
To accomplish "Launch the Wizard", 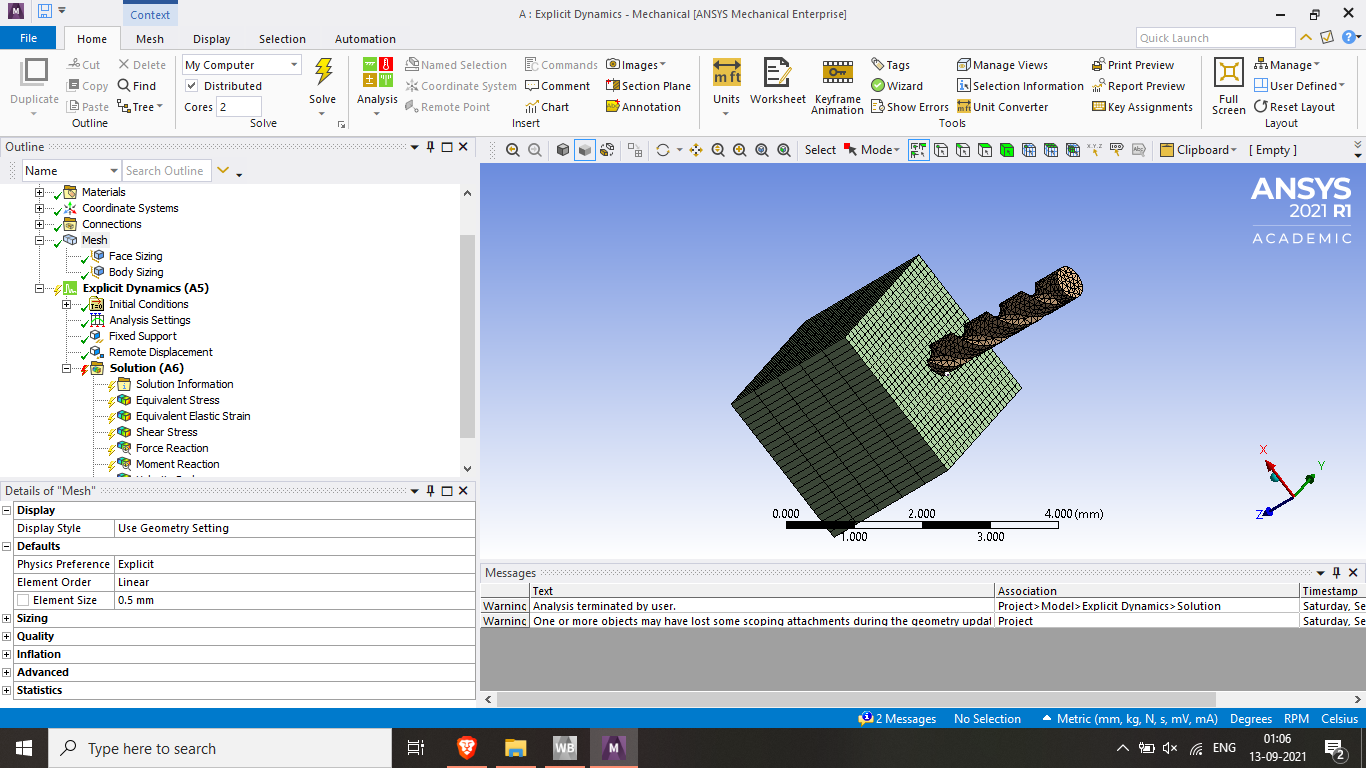I will pyautogui.click(x=897, y=86).
